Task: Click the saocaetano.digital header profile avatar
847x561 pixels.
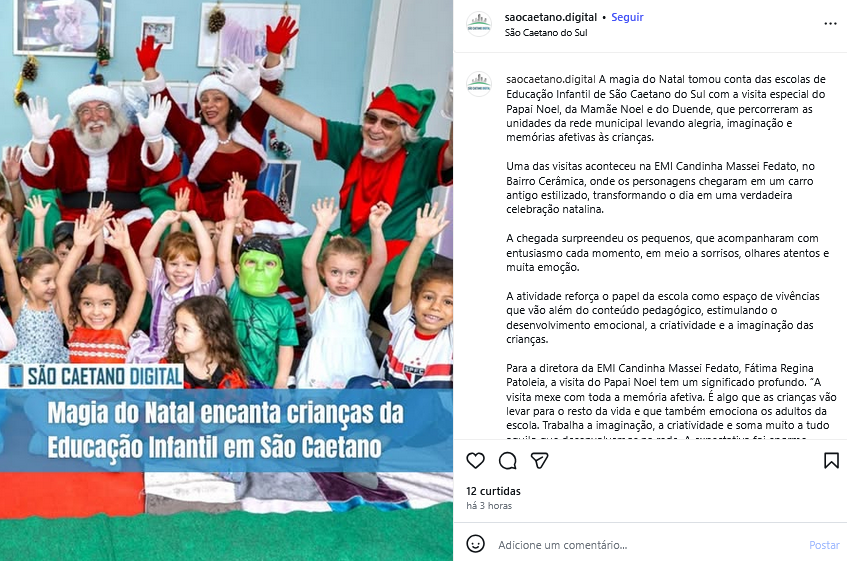Action: (x=479, y=24)
